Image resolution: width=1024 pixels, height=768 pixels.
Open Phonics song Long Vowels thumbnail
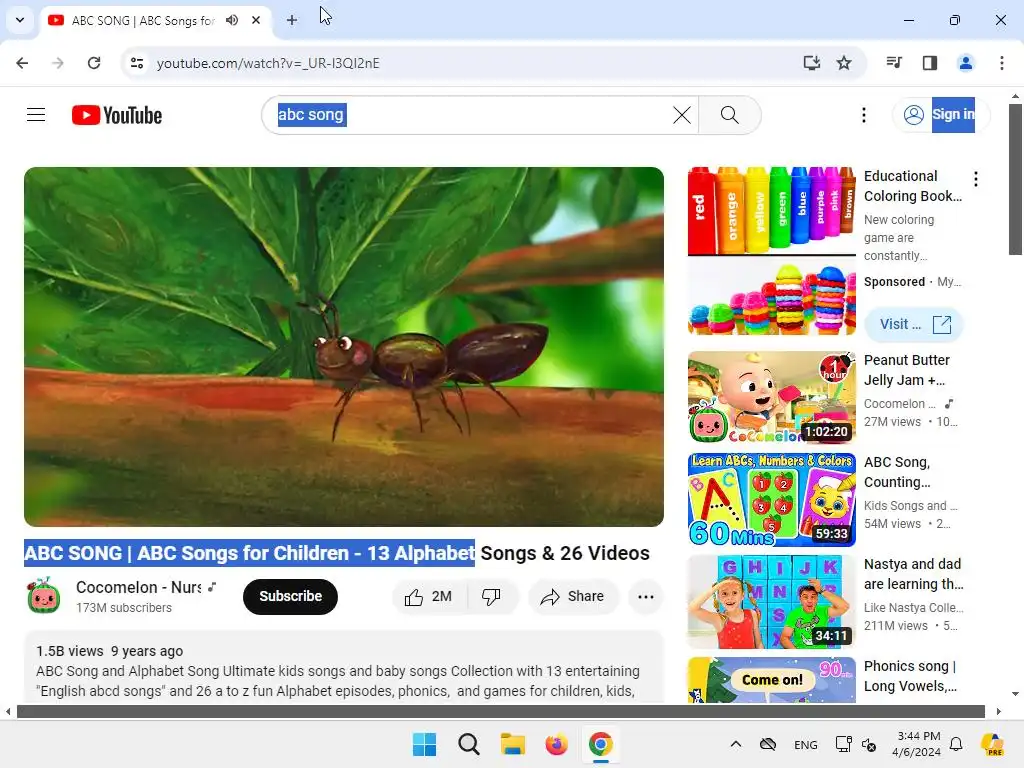[x=771, y=680]
